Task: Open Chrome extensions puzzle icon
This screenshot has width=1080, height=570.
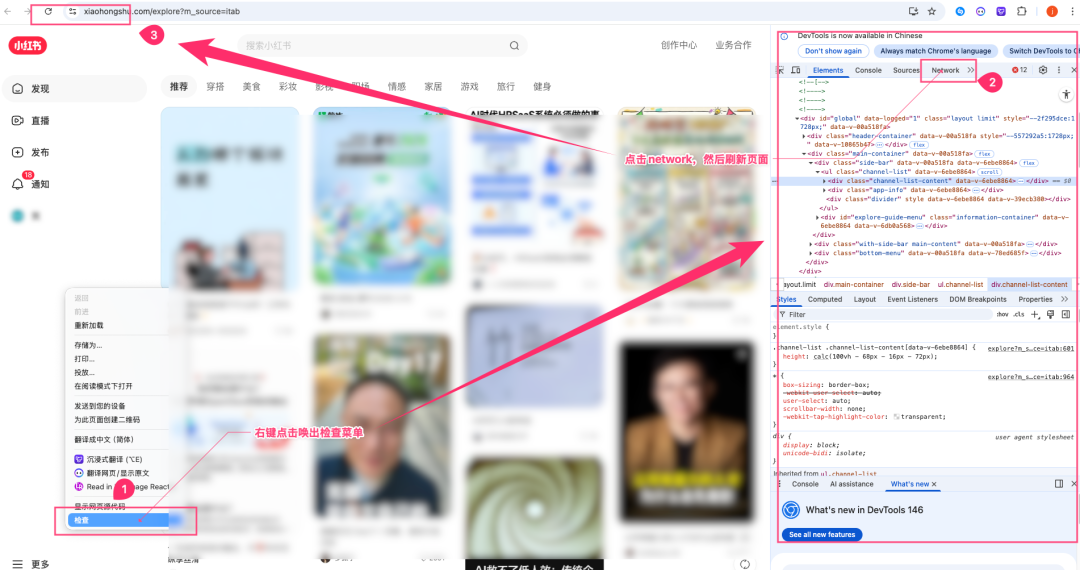Action: [x=1022, y=11]
